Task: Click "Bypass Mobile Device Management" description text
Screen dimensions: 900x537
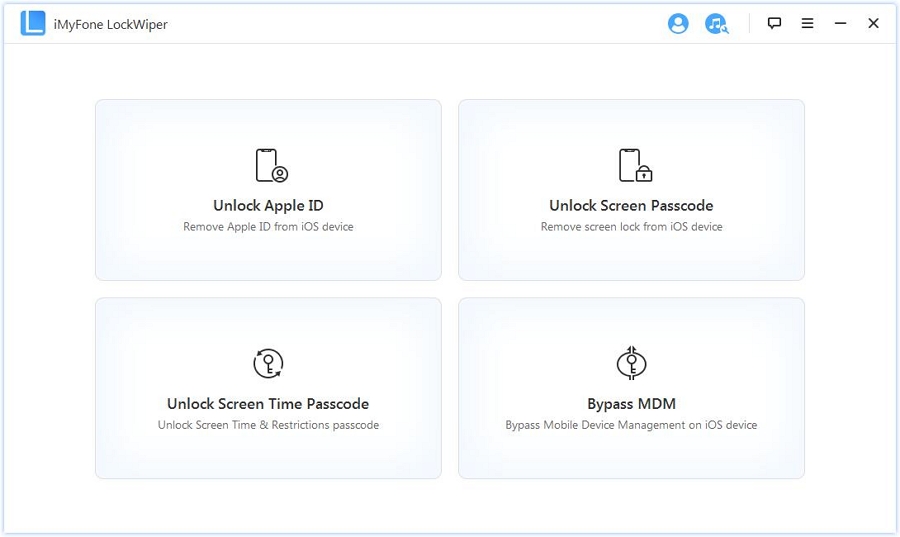Action: tap(631, 425)
